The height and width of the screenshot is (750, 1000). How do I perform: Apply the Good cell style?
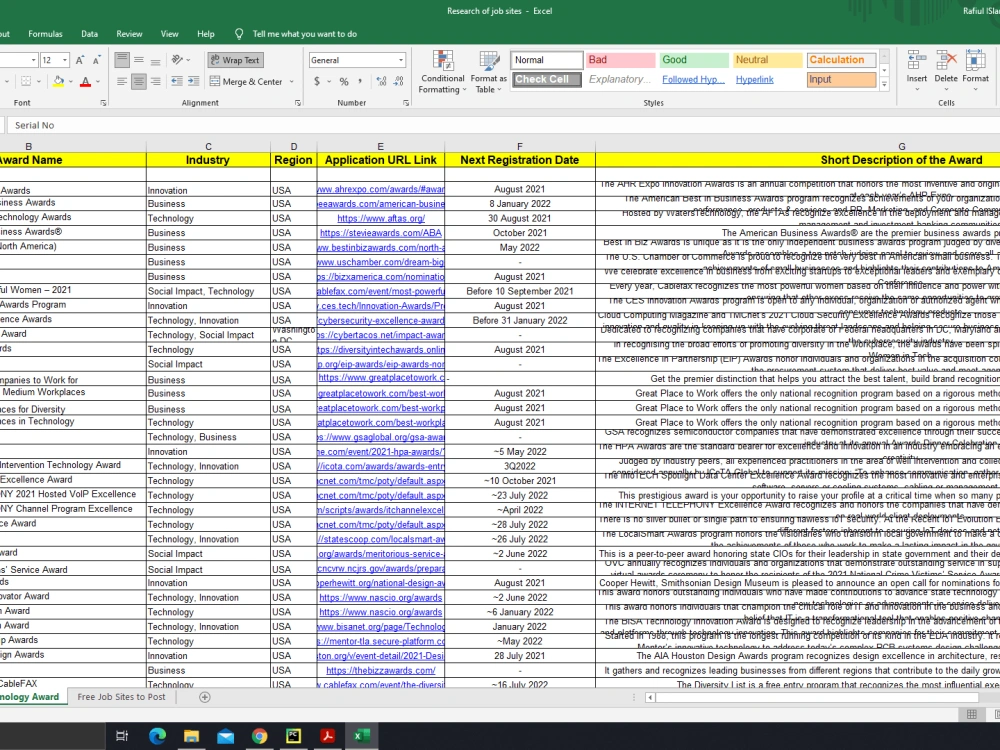click(x=694, y=60)
